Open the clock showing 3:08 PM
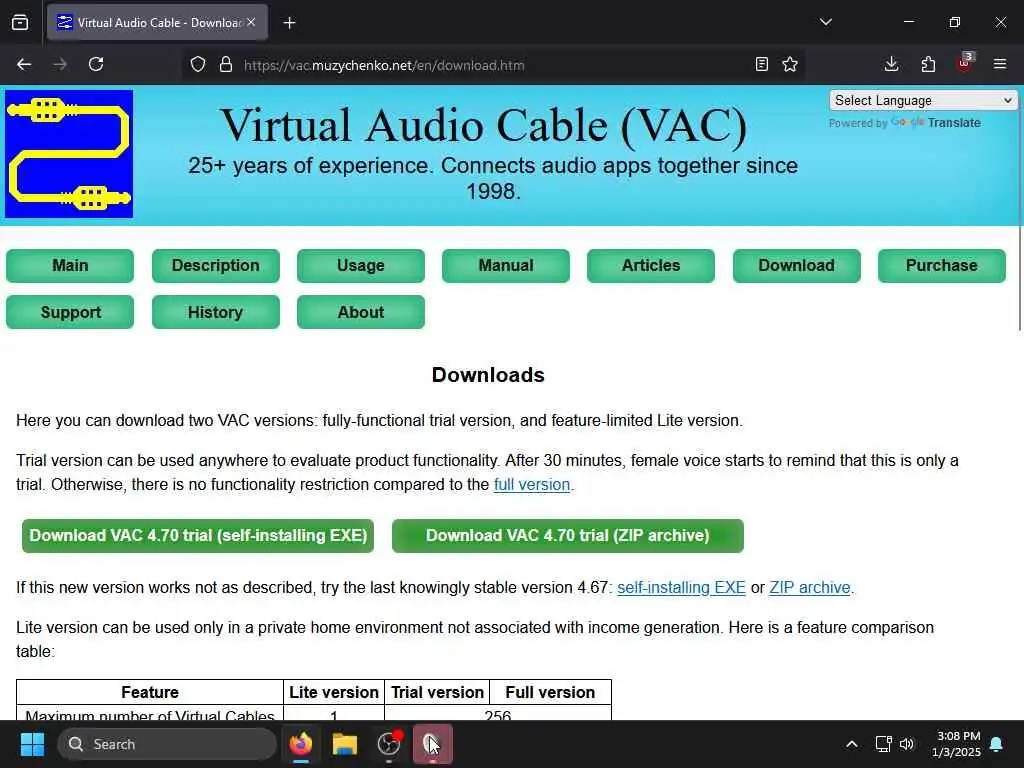Image resolution: width=1024 pixels, height=768 pixels. pos(956,744)
